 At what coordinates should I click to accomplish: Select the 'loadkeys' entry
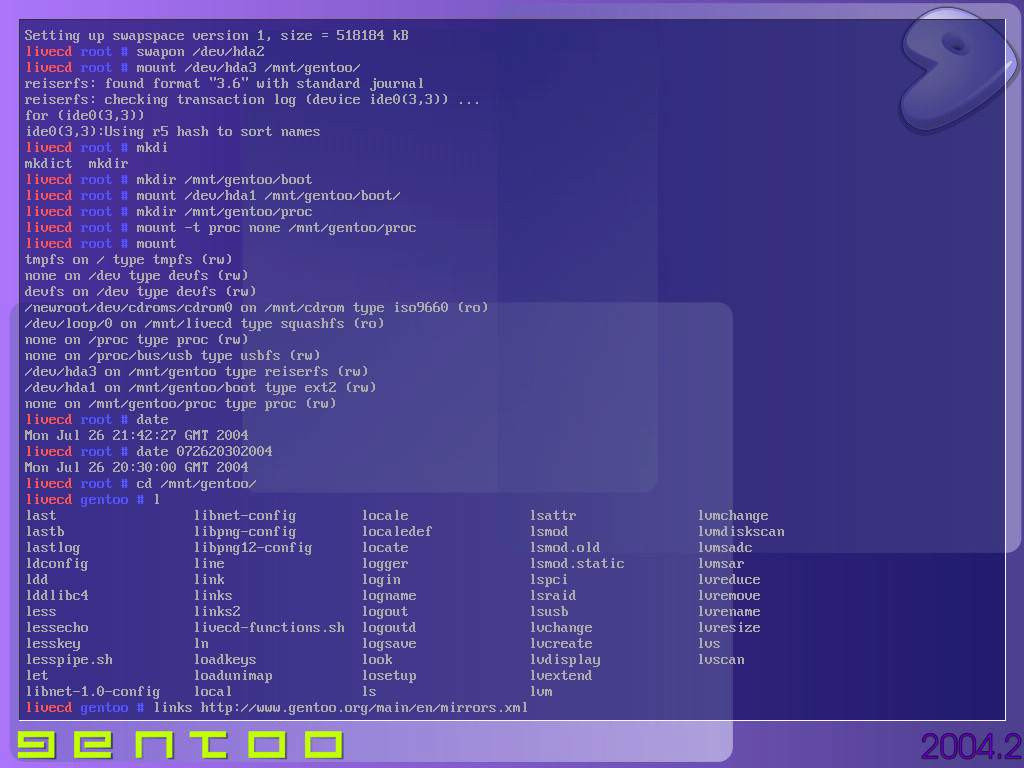[x=225, y=660]
